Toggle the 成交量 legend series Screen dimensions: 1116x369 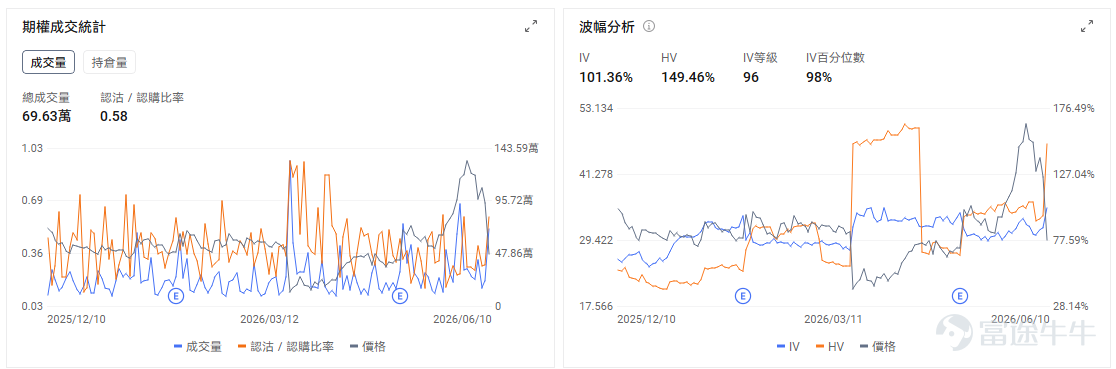point(198,347)
